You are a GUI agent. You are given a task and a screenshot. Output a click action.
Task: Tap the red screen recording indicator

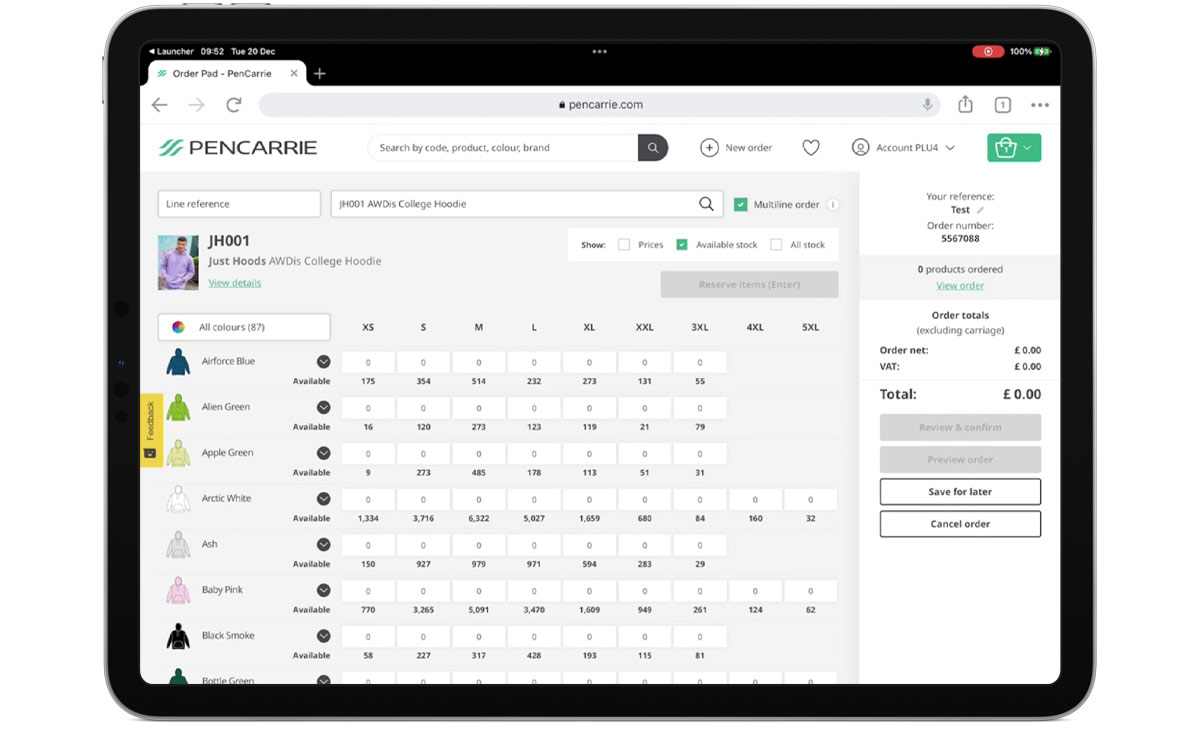(988, 51)
